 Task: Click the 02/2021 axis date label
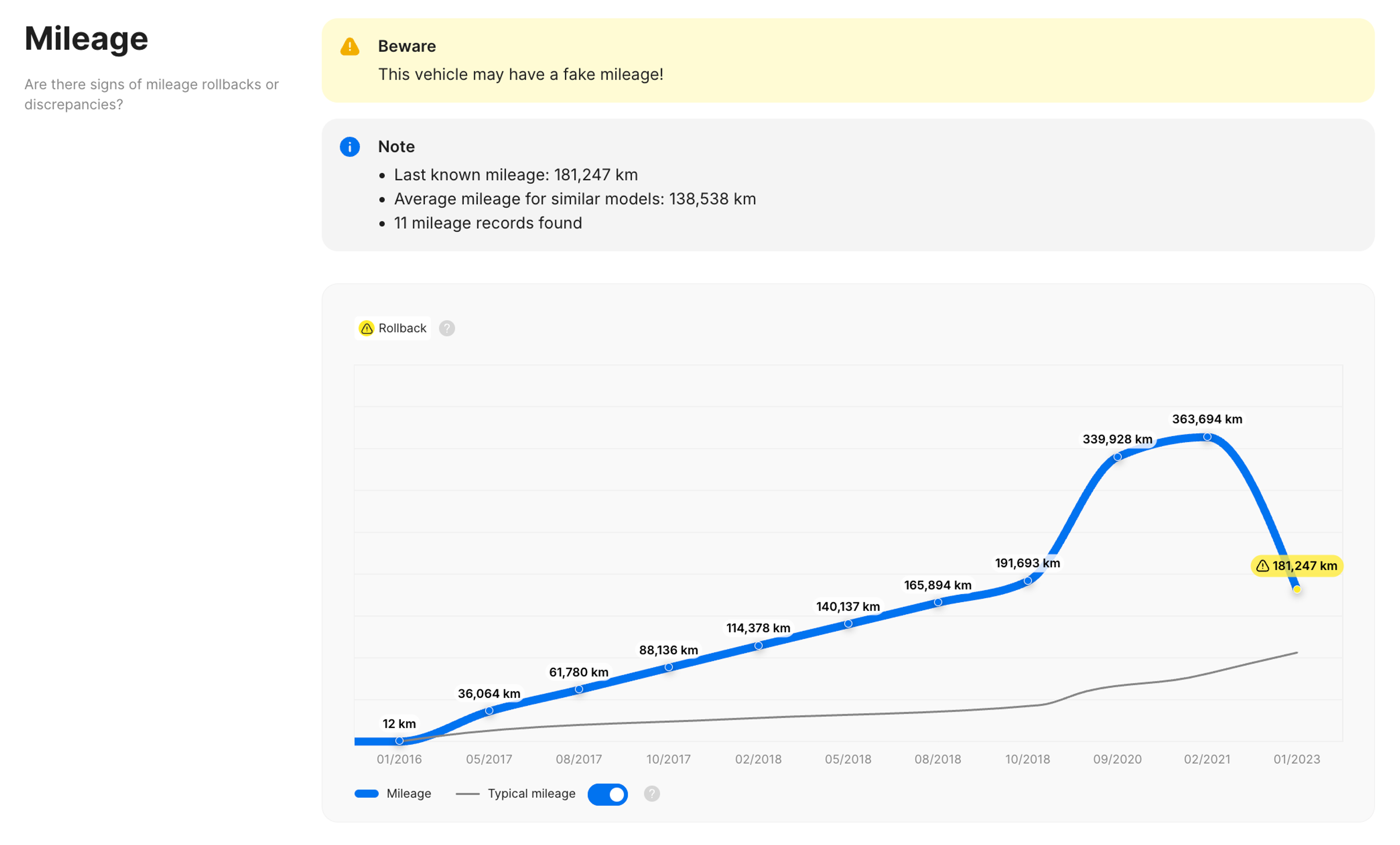point(1207,759)
